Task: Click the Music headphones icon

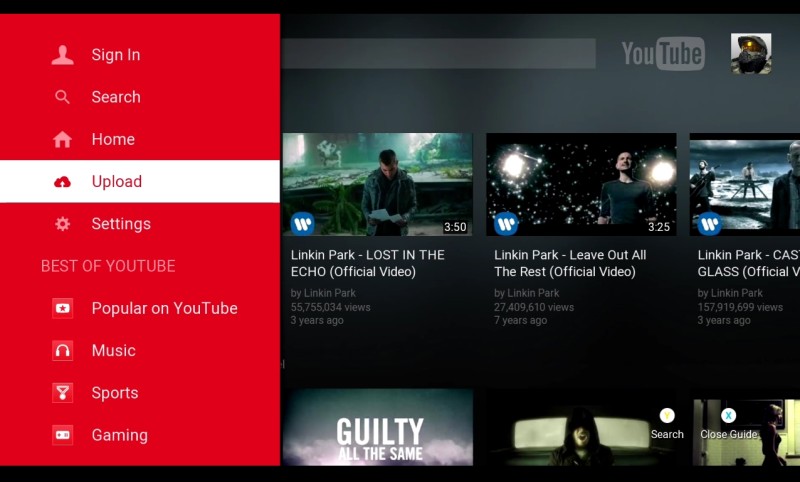Action: coord(62,350)
